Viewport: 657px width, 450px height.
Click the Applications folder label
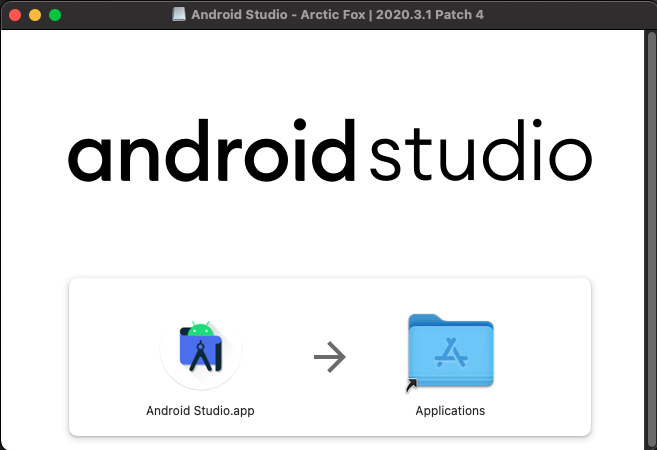450,411
